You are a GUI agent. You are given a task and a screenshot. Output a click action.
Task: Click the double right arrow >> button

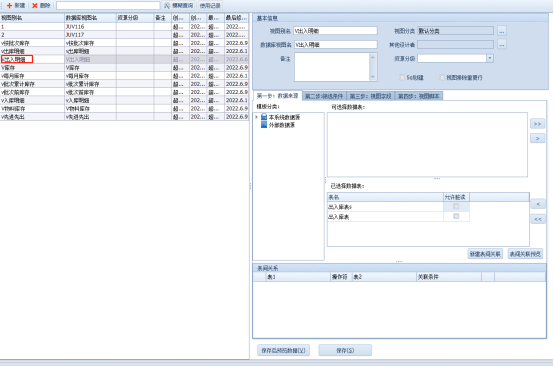pyautogui.click(x=537, y=124)
